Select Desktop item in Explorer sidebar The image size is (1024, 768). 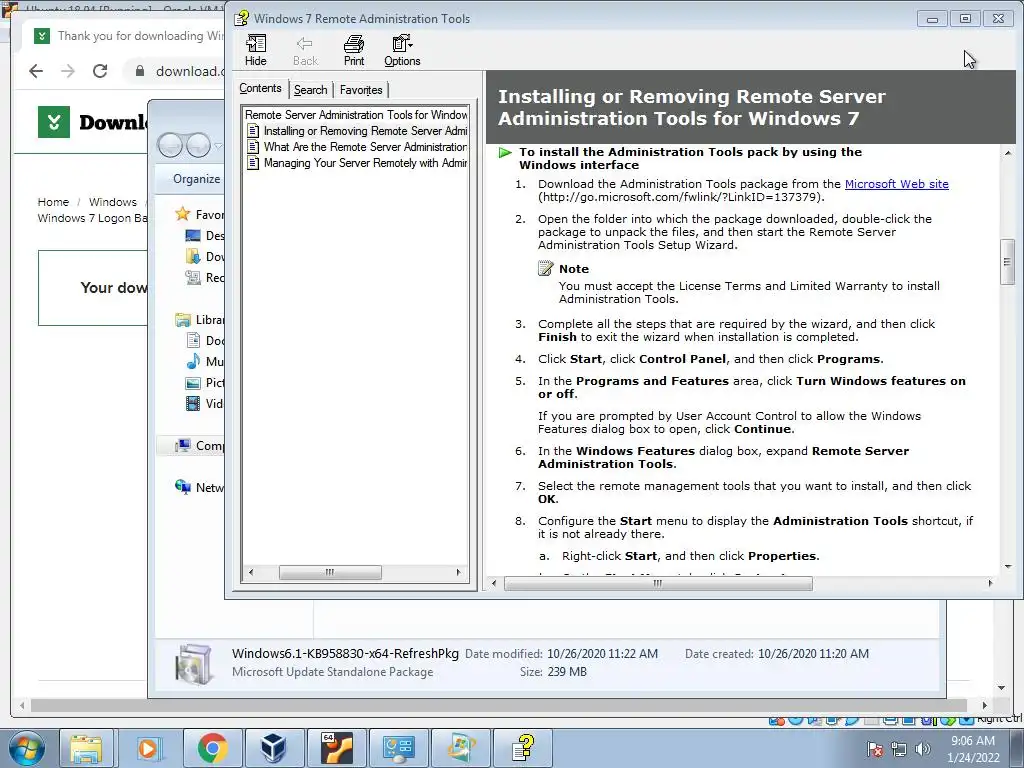(206, 236)
